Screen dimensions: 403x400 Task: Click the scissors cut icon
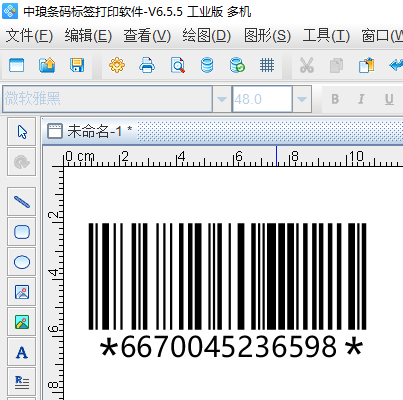[x=307, y=65]
